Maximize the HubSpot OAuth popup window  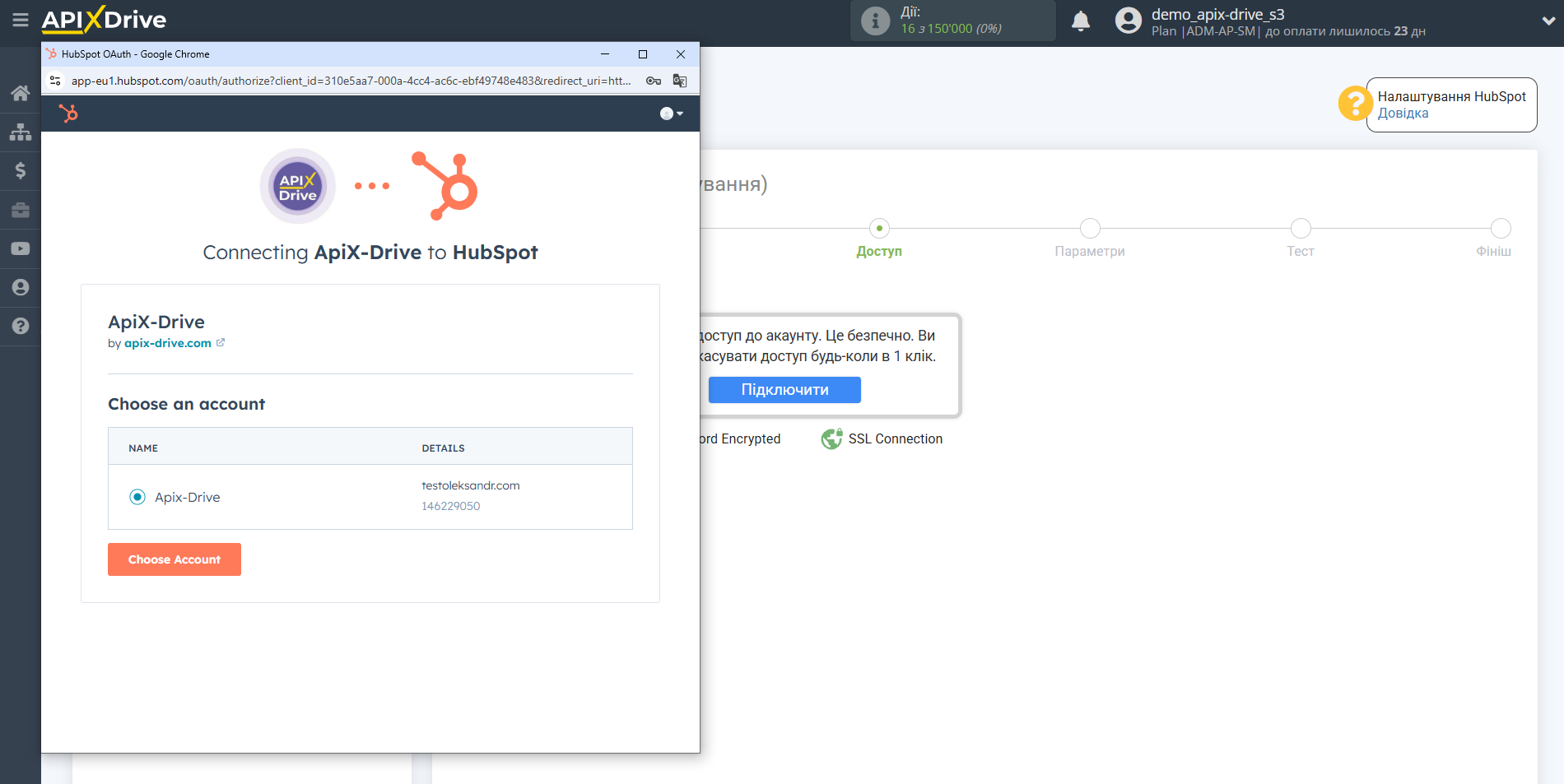coord(643,54)
